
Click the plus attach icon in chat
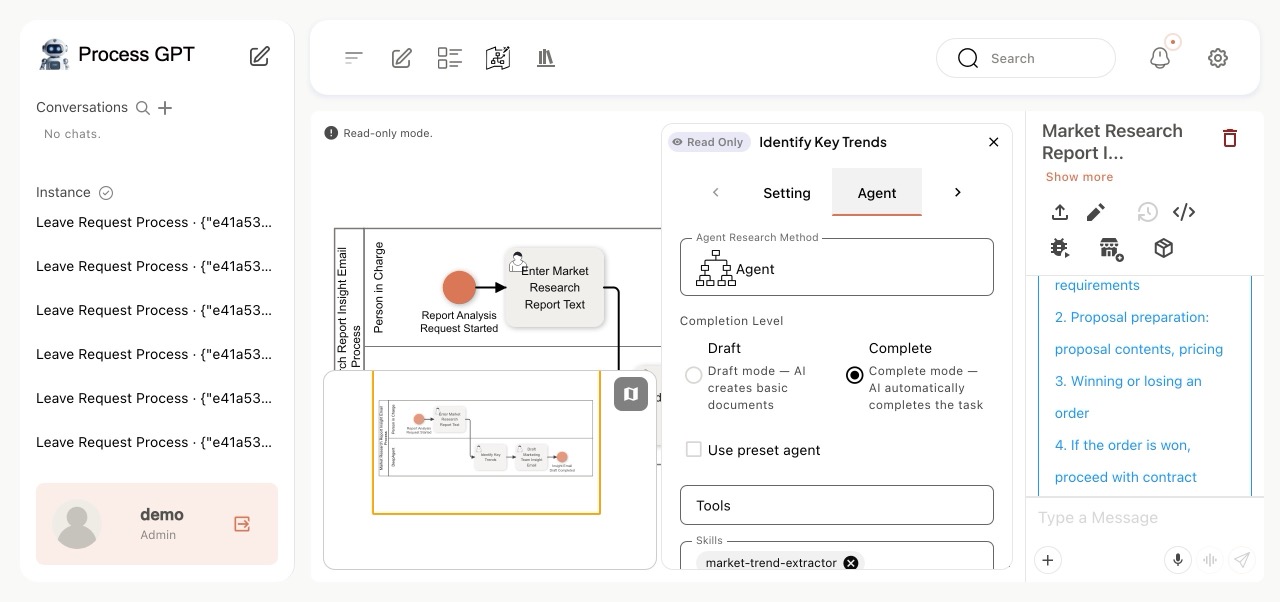pos(1048,560)
